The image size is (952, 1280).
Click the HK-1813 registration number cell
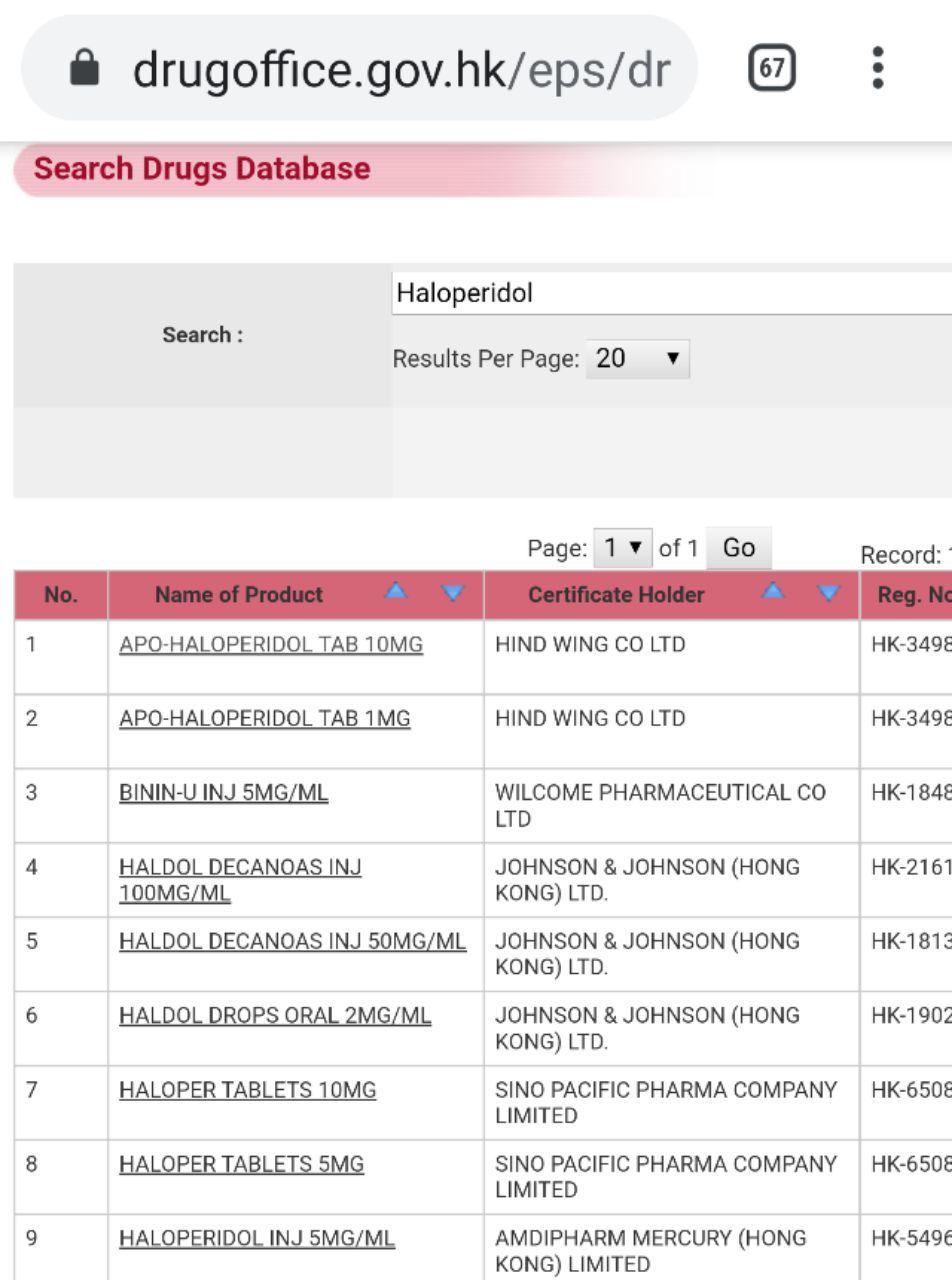pos(906,954)
